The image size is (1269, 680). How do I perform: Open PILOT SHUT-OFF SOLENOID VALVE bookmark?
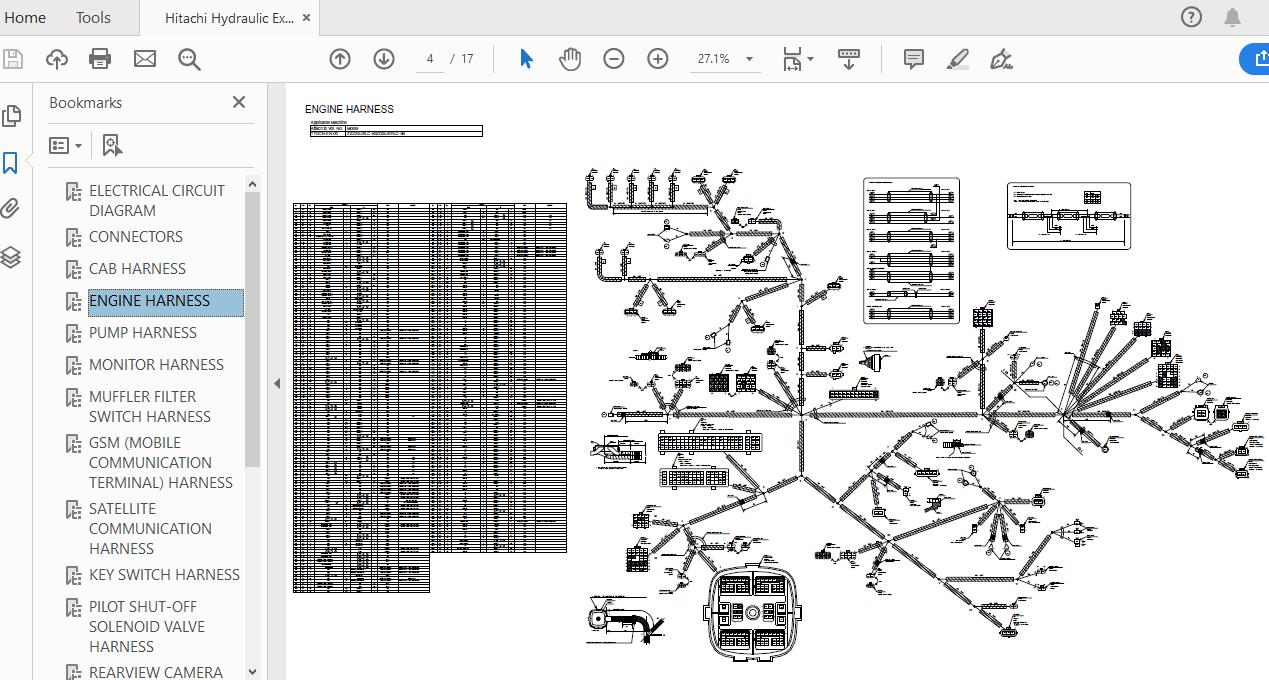pos(147,626)
